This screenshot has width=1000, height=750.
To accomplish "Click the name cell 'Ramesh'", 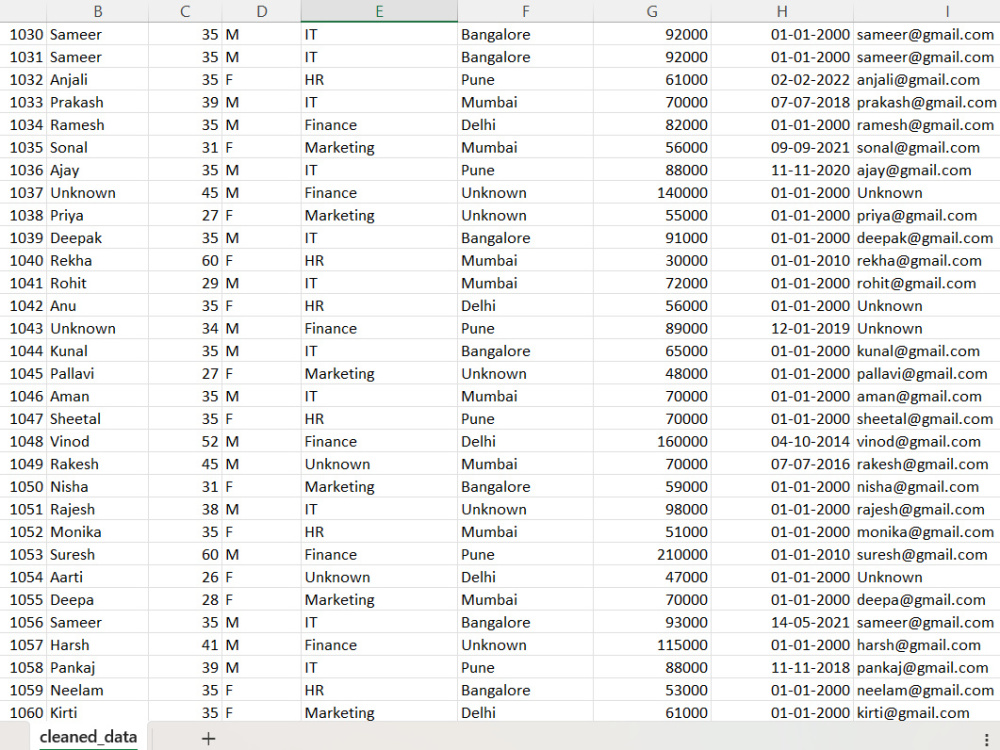I will (x=98, y=125).
